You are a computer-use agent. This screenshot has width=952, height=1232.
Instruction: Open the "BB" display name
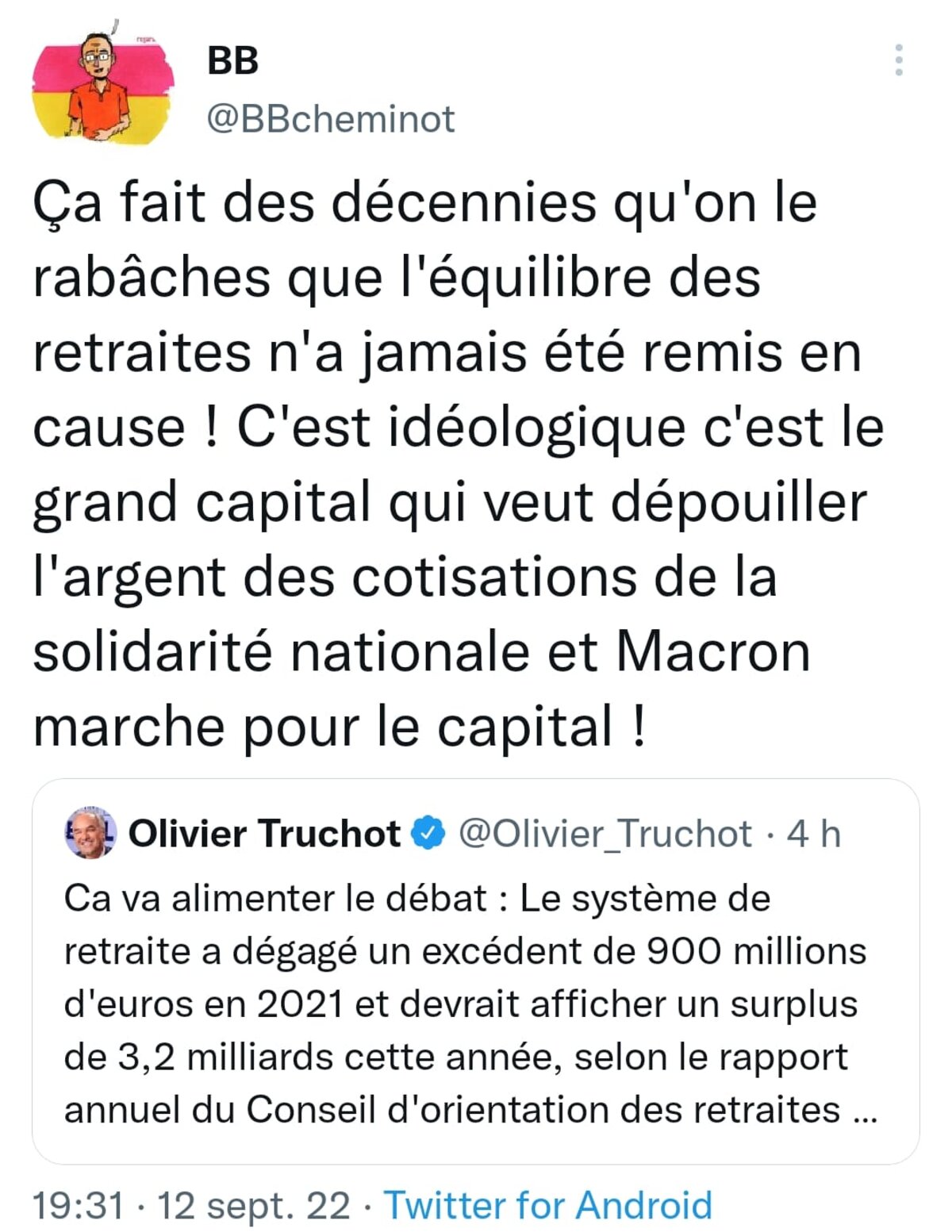pyautogui.click(x=232, y=61)
